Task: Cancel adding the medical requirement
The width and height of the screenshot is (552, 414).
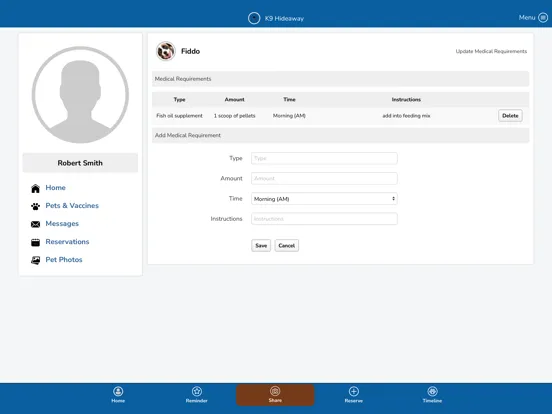Action: tap(287, 245)
